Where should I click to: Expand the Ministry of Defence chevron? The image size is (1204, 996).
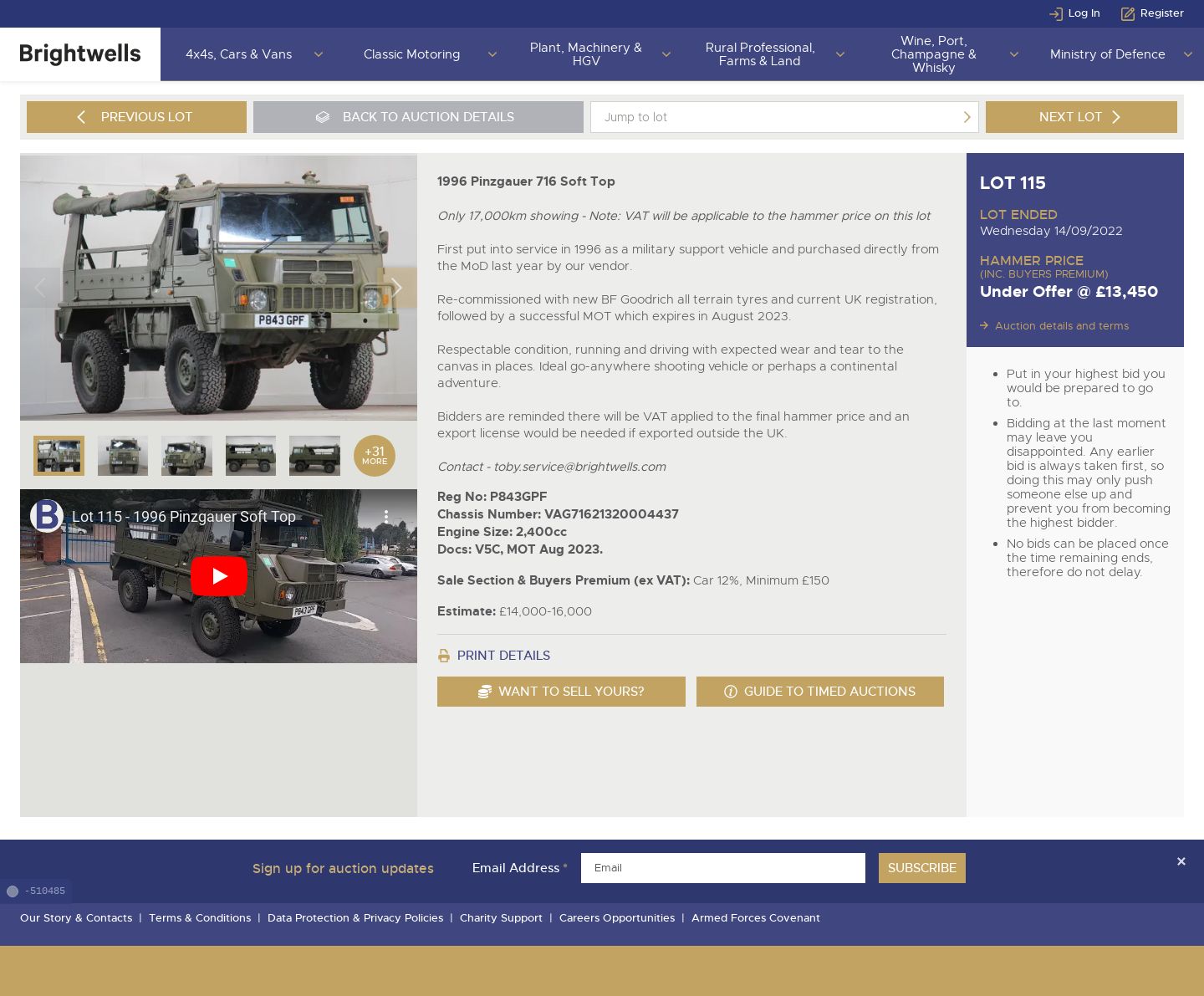1188,54
